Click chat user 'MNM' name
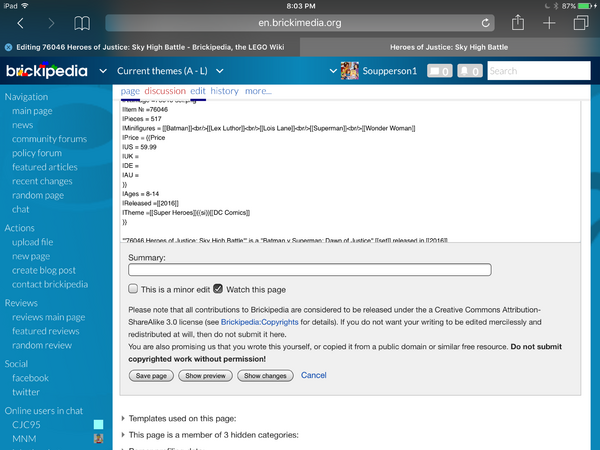Screen dimensions: 600x450 coord(24,439)
